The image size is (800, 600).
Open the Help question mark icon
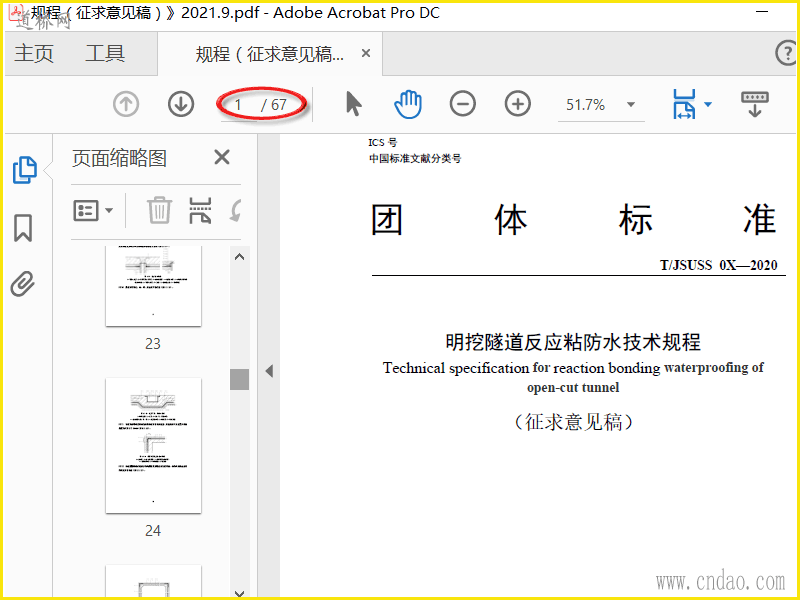point(786,53)
